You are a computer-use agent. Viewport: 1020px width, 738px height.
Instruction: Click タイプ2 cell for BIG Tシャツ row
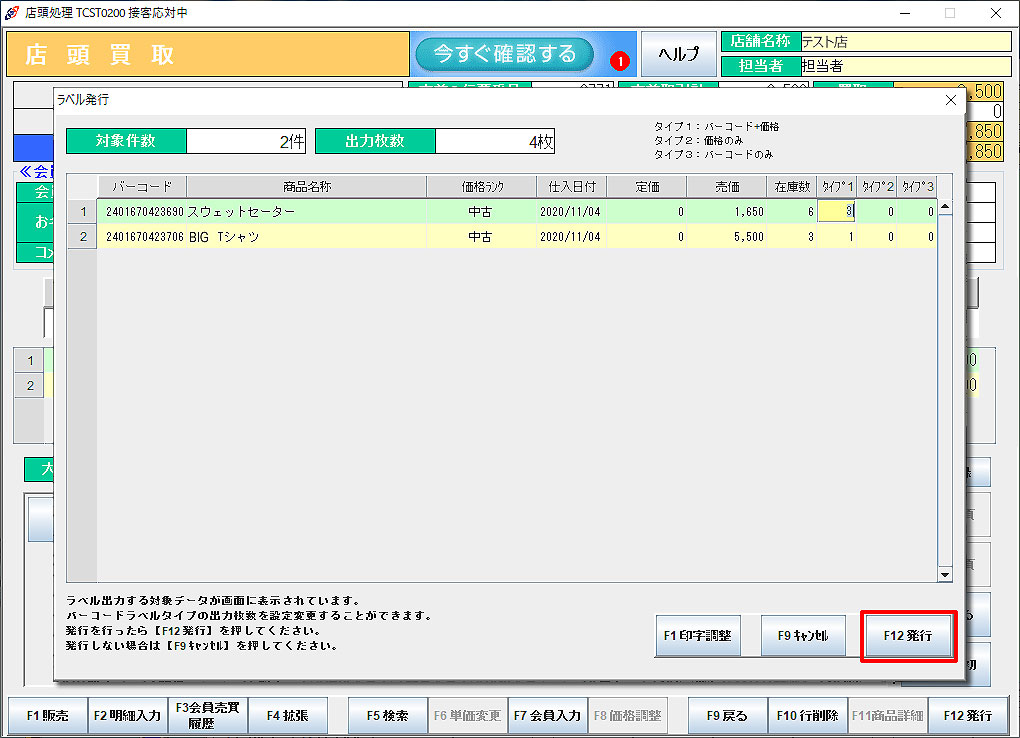[x=876, y=237]
